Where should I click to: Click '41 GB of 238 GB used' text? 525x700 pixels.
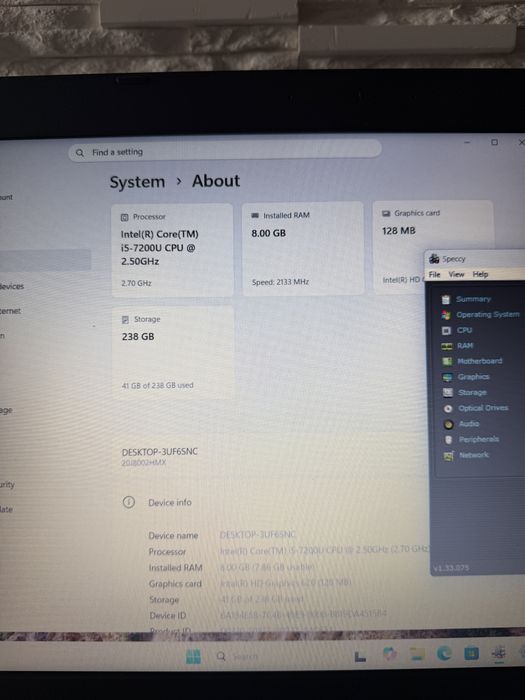[x=158, y=385]
